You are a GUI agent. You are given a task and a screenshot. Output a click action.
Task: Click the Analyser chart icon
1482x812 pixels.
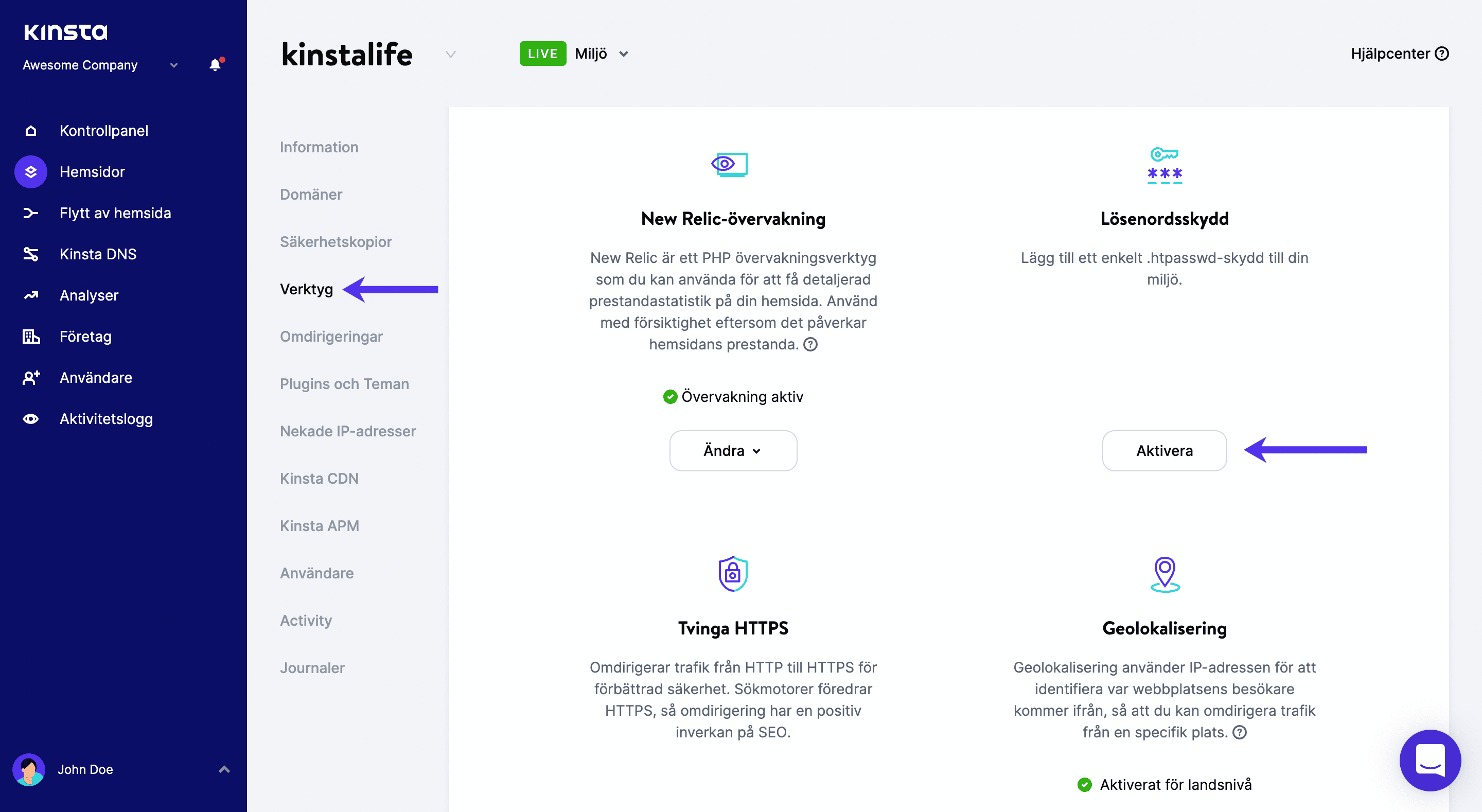[31, 296]
